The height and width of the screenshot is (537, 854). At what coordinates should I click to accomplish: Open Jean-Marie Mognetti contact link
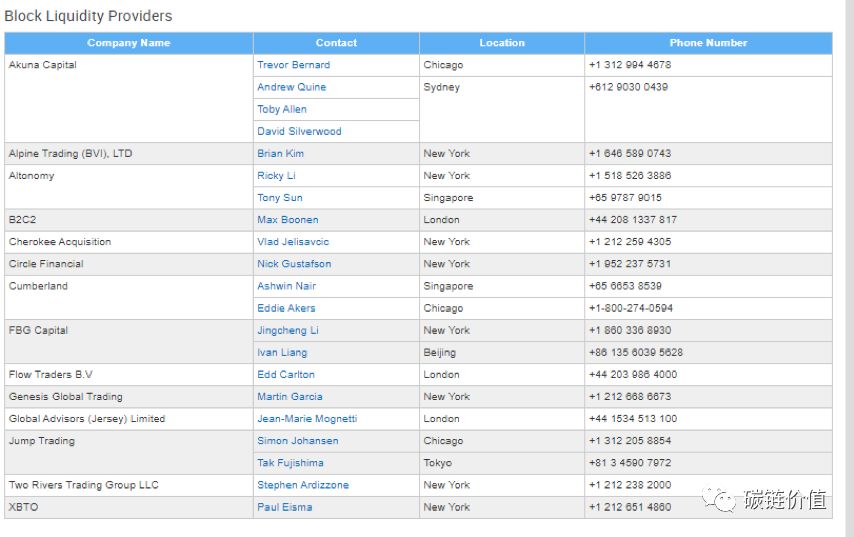(x=307, y=418)
